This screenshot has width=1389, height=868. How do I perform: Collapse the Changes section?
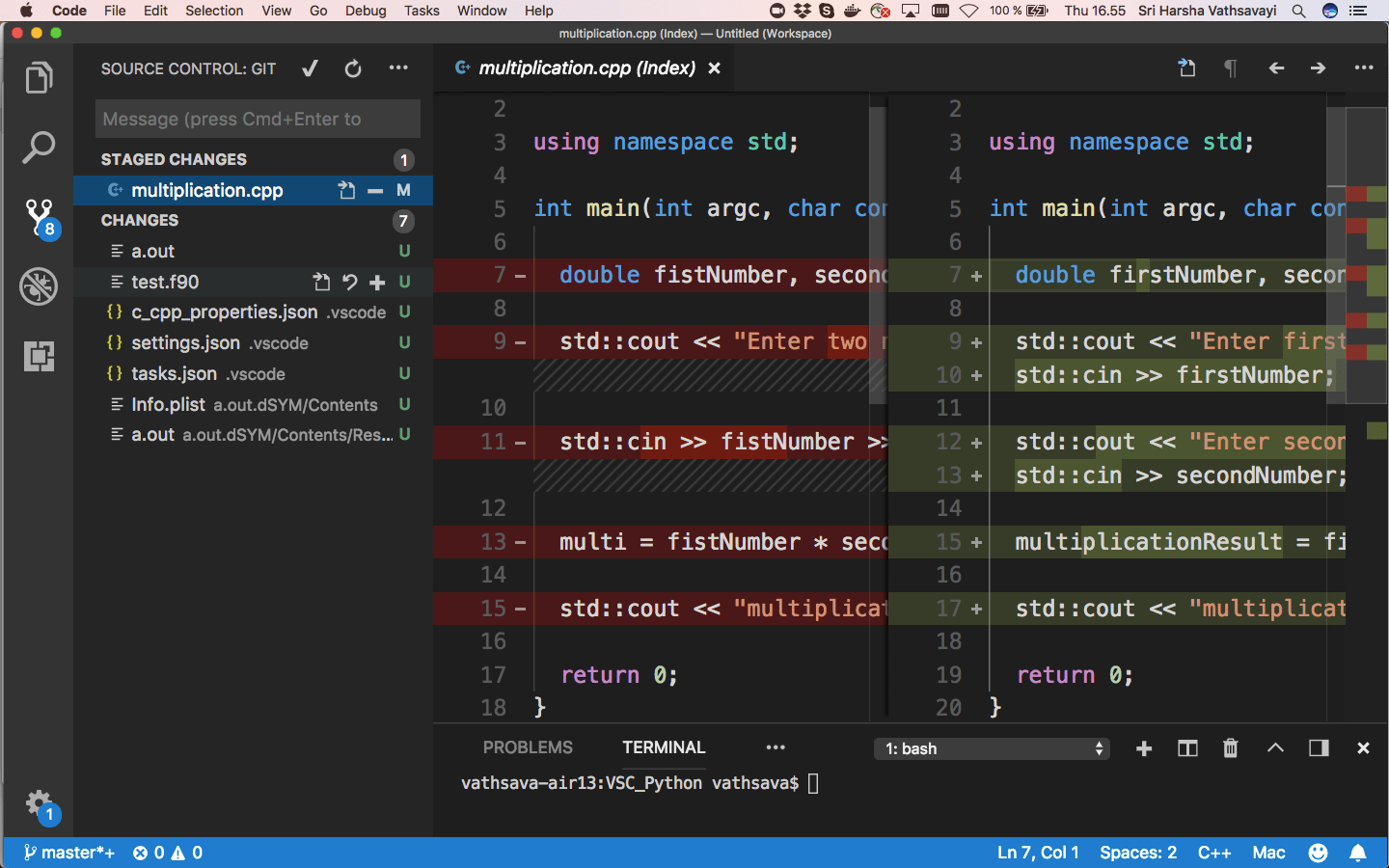pos(139,220)
